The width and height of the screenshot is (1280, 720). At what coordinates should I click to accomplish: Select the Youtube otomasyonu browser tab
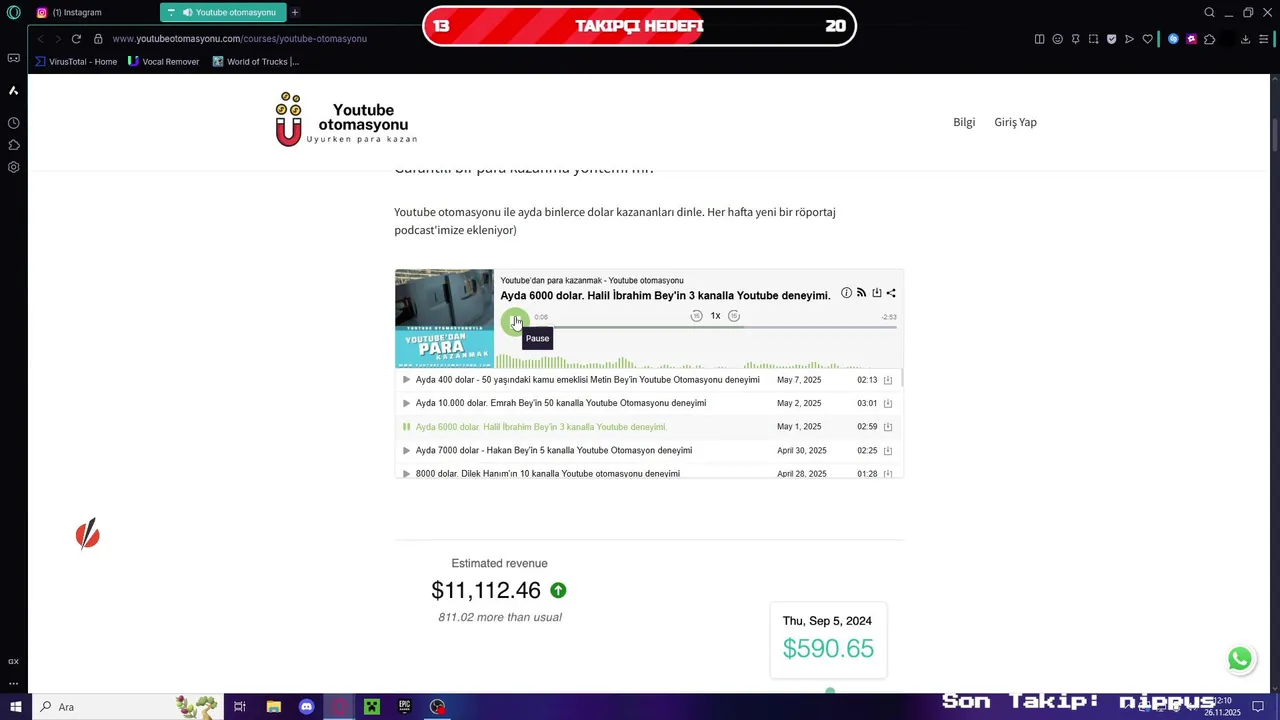coord(222,13)
